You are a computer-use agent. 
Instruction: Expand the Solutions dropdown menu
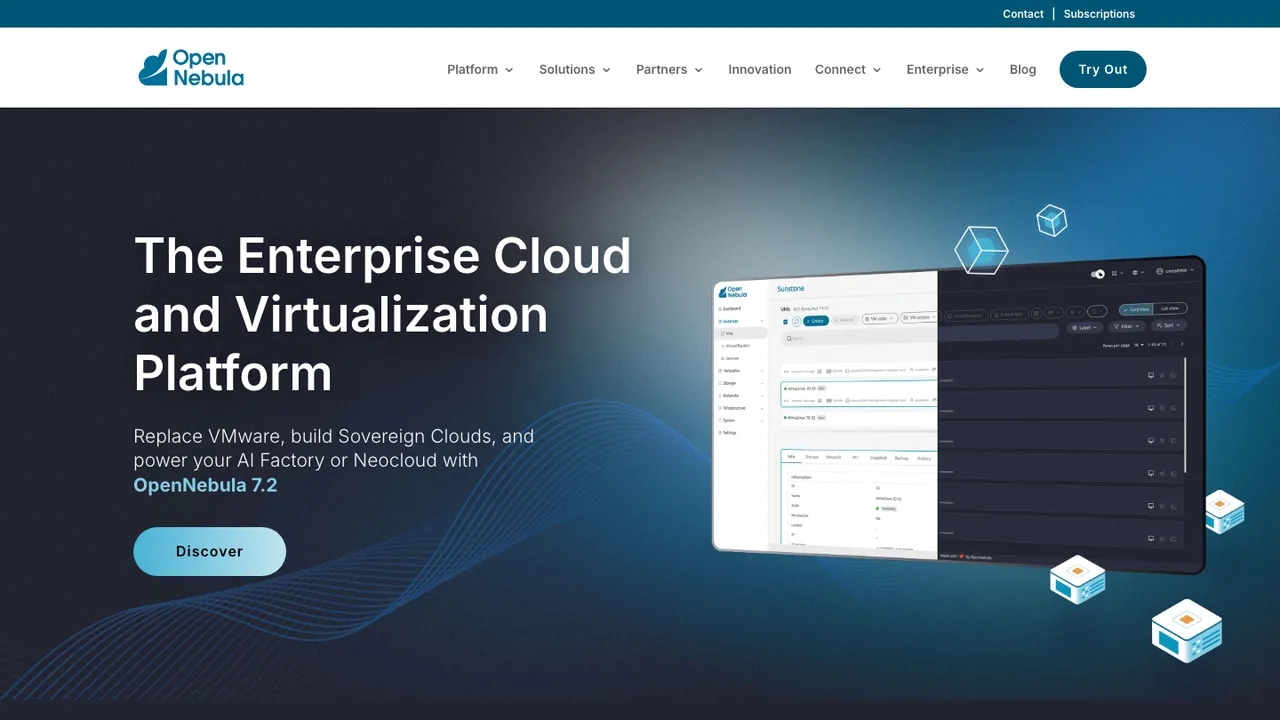(575, 69)
